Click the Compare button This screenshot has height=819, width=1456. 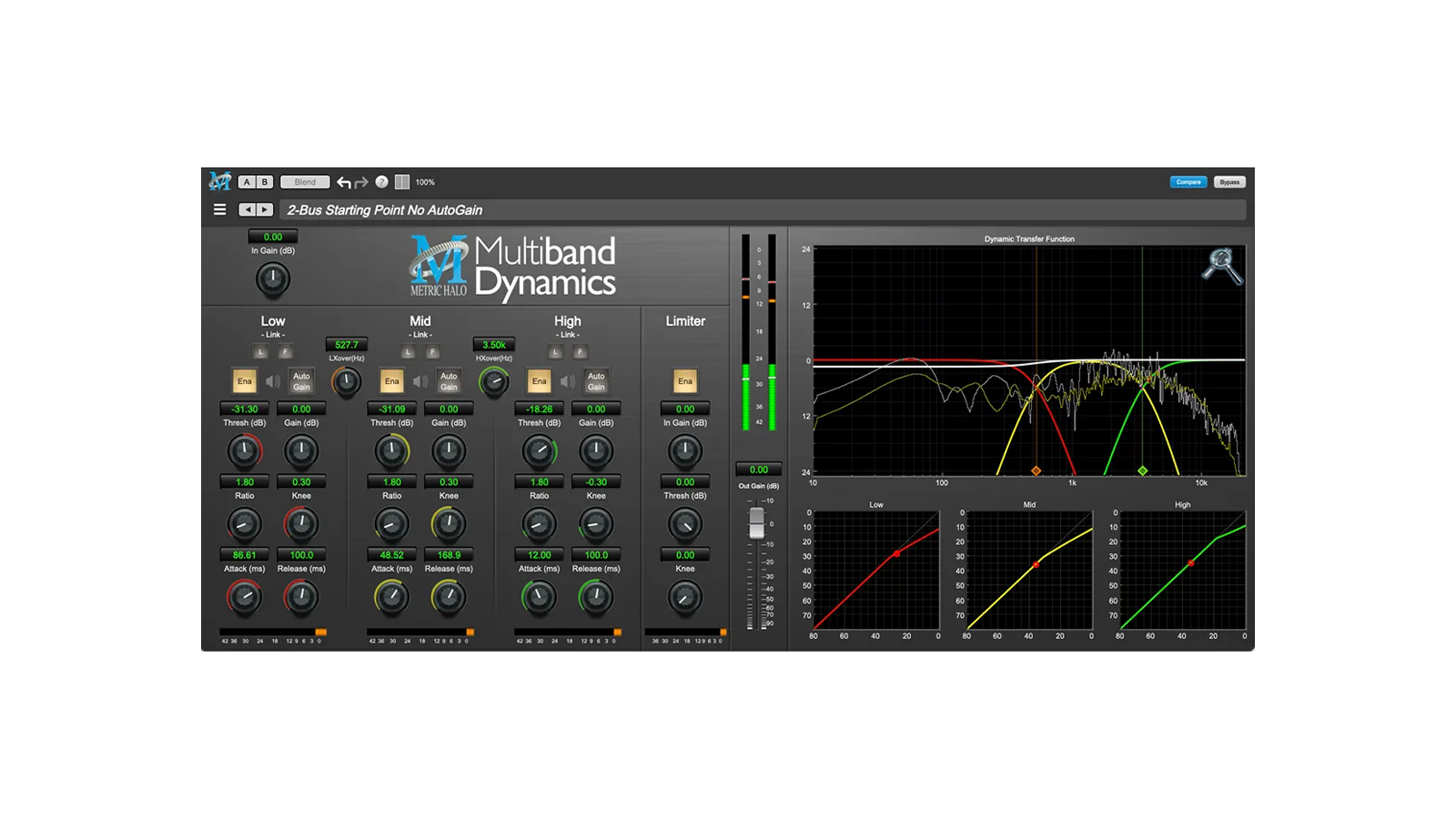pos(1188,182)
